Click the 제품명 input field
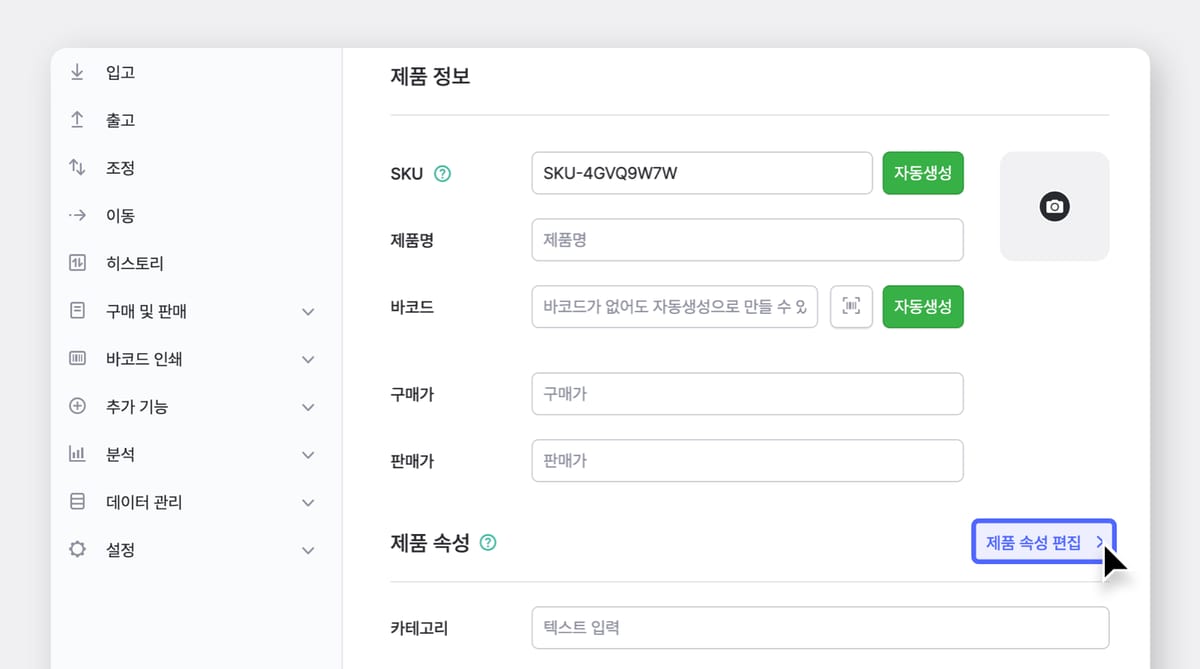 (x=747, y=239)
